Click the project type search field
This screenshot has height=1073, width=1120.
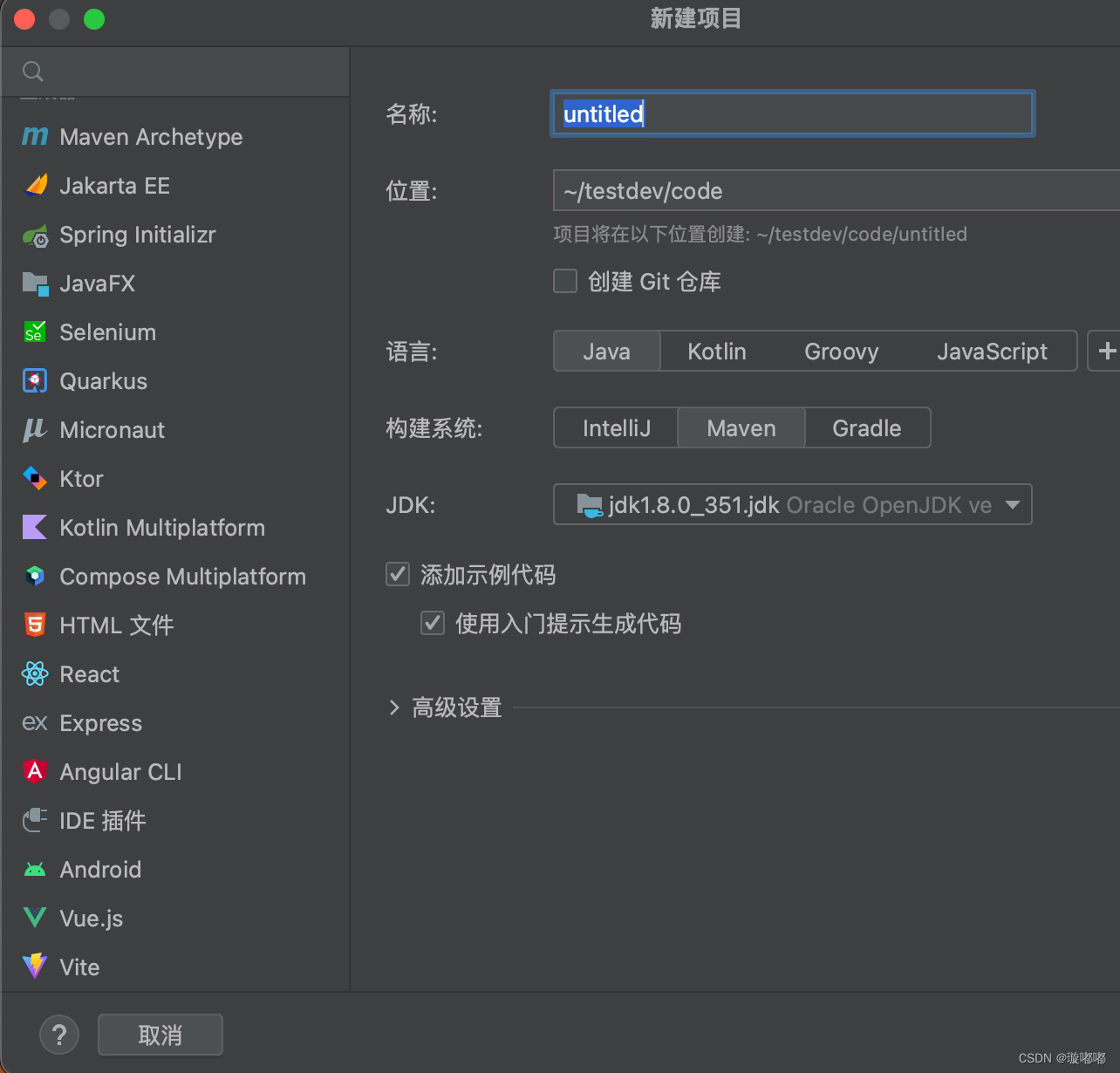tap(174, 72)
